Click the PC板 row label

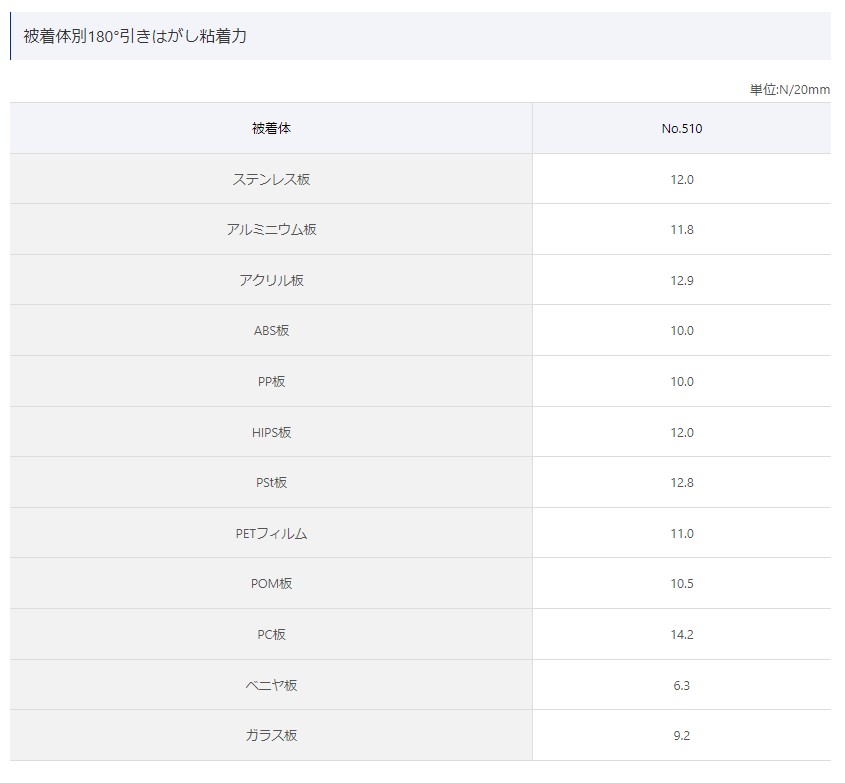click(271, 634)
